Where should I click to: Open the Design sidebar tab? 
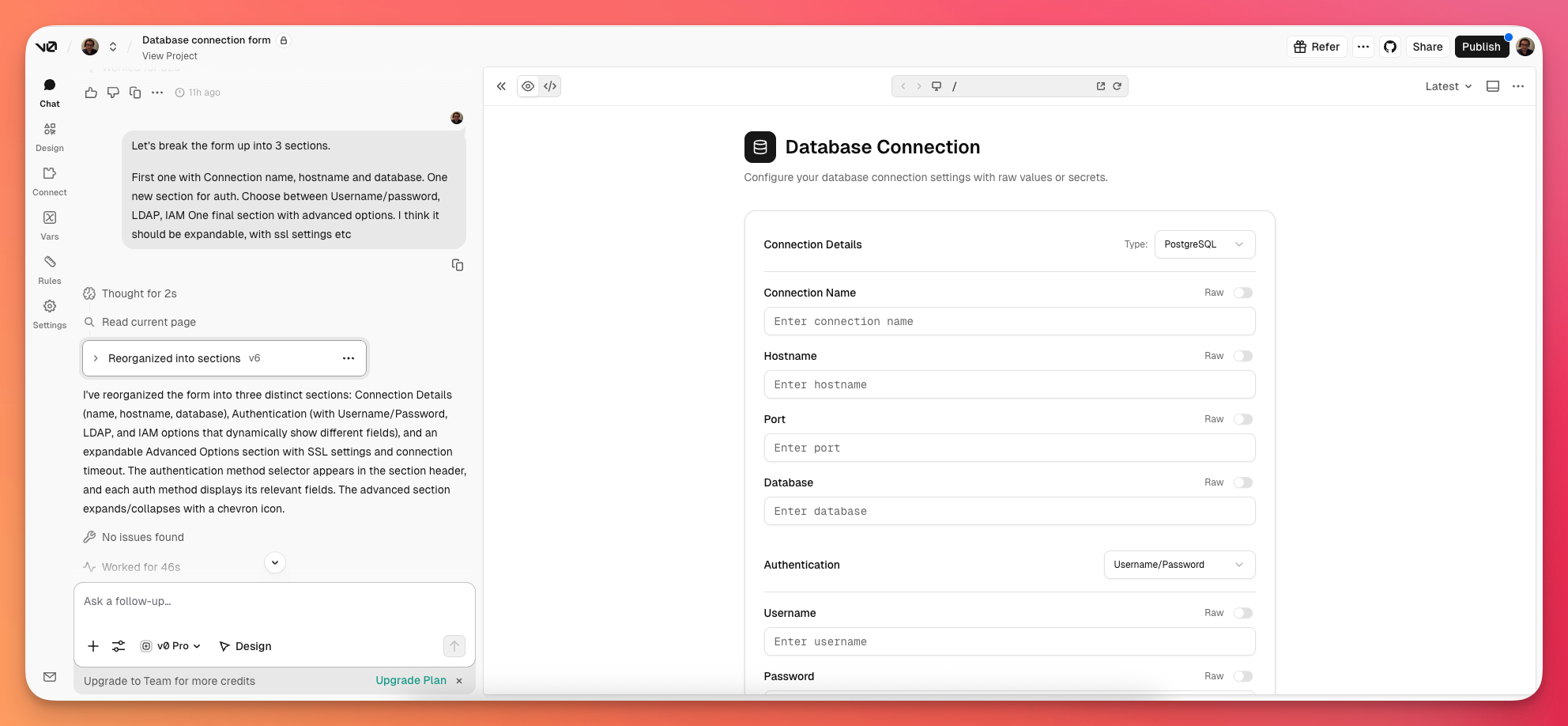pyautogui.click(x=50, y=137)
